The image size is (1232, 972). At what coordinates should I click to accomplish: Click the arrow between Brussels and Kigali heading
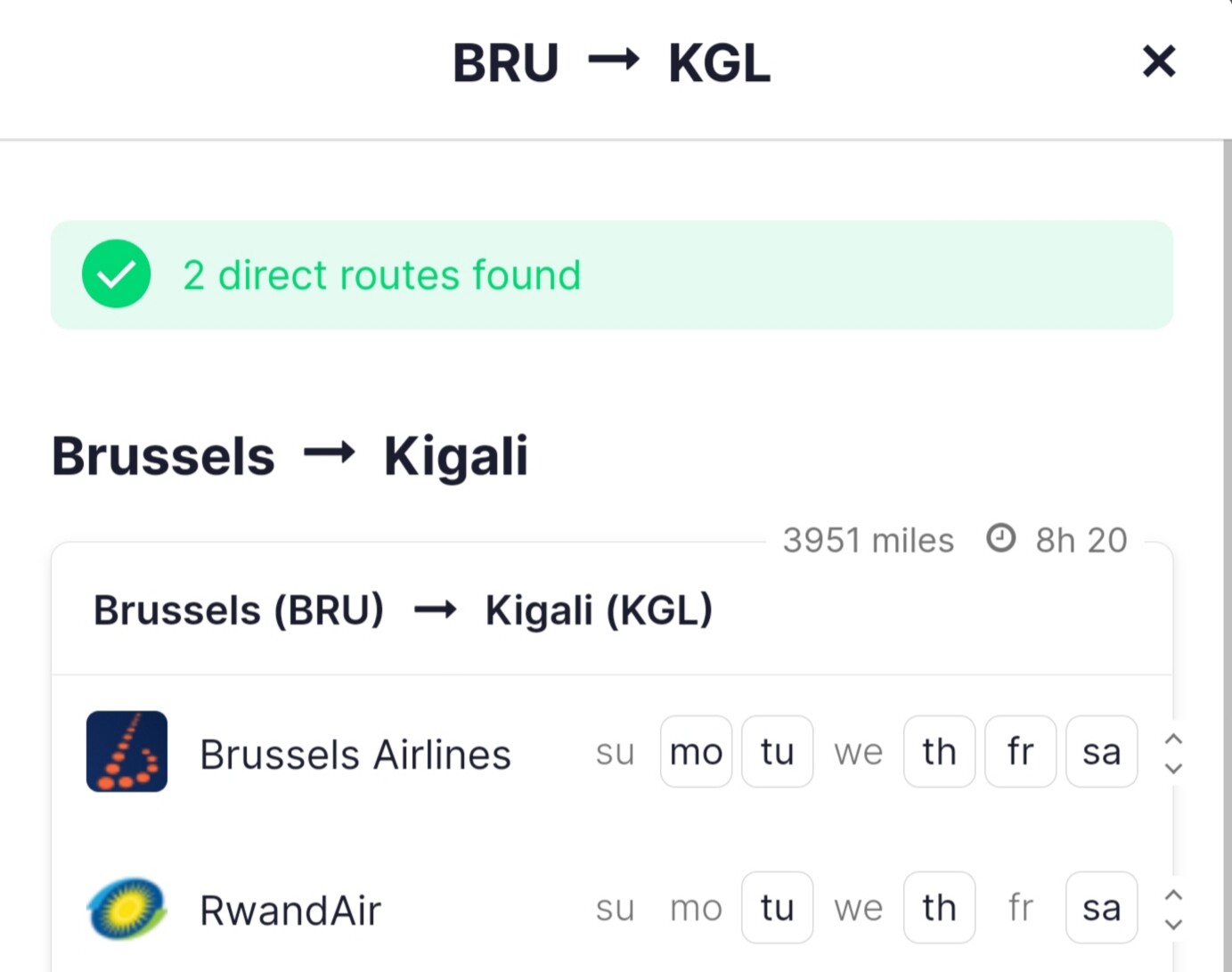coord(329,453)
